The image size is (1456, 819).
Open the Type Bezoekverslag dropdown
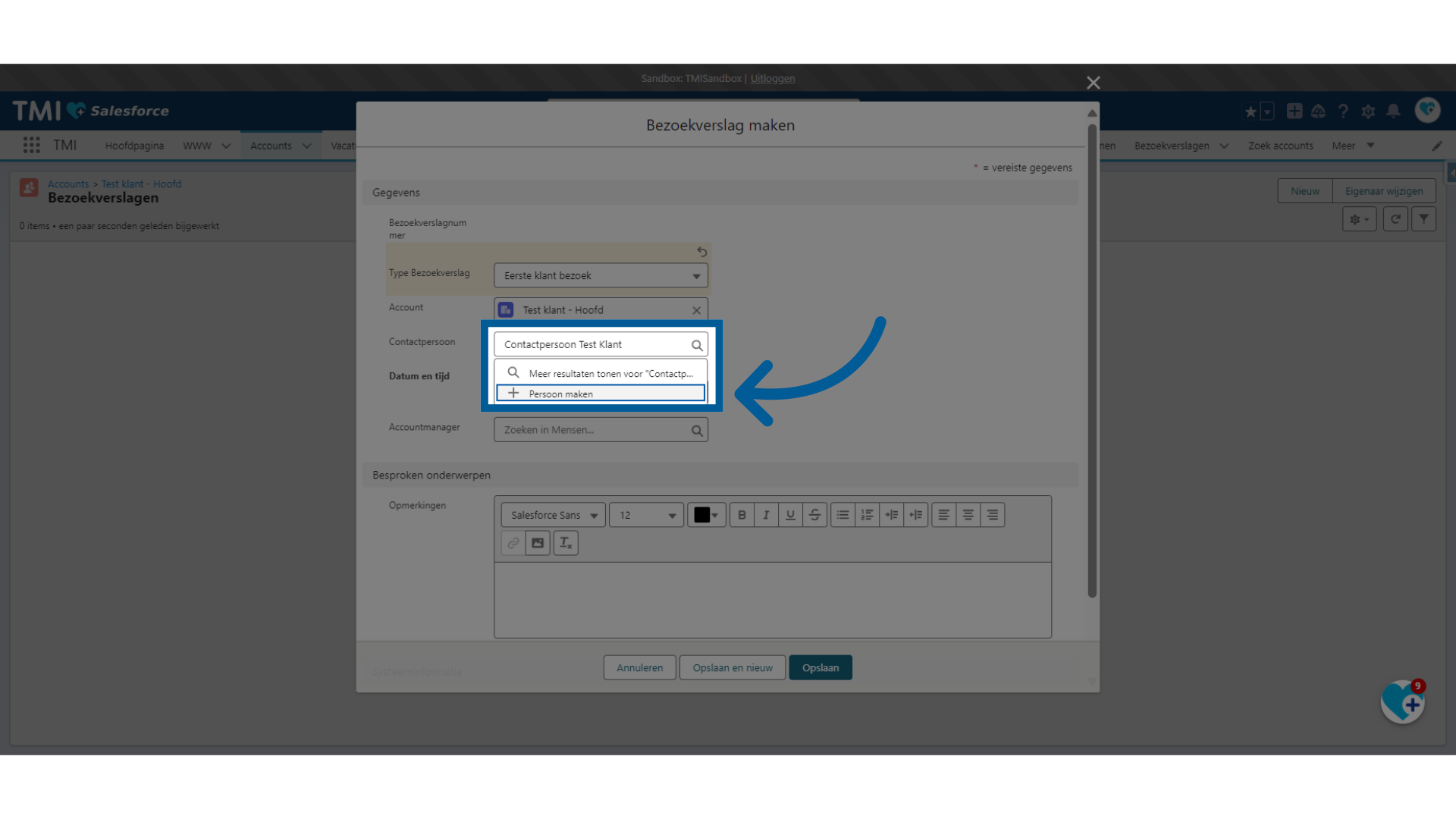point(601,275)
